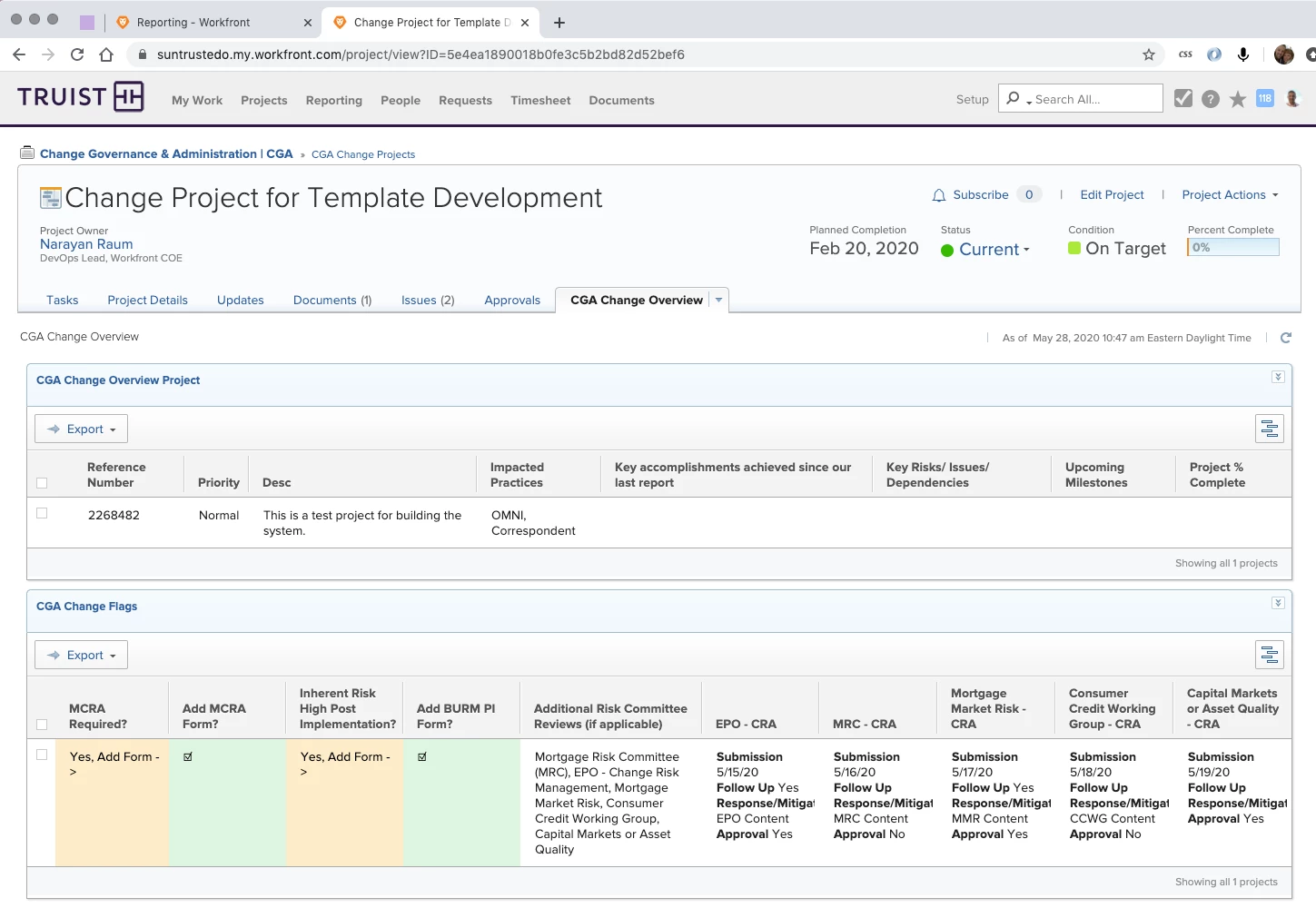Open the Tasks tab

[x=63, y=301]
